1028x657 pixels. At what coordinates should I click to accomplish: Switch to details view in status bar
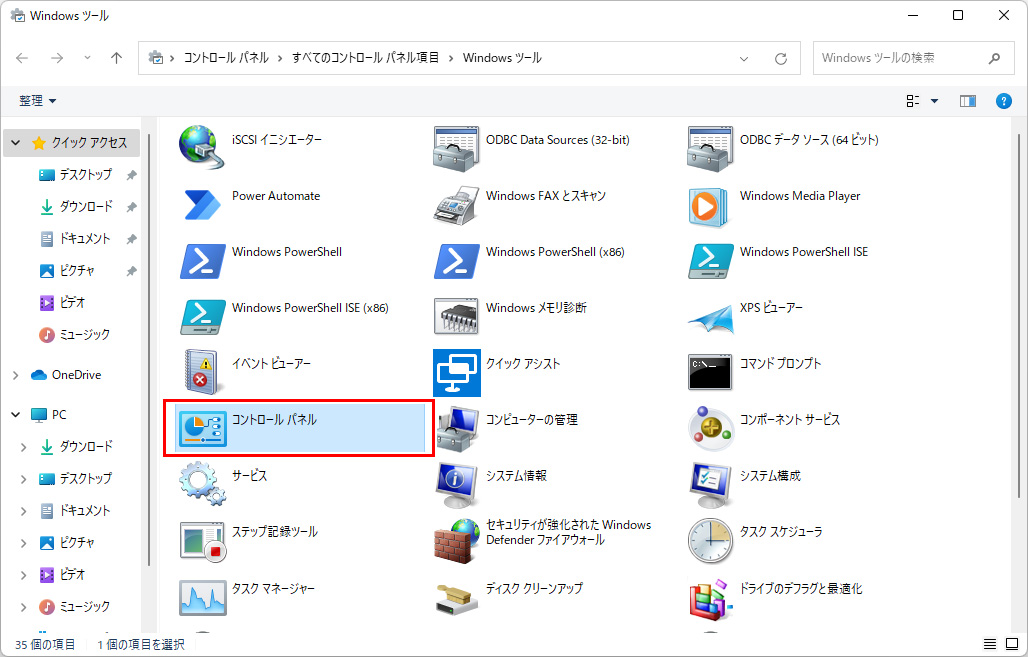coord(990,644)
